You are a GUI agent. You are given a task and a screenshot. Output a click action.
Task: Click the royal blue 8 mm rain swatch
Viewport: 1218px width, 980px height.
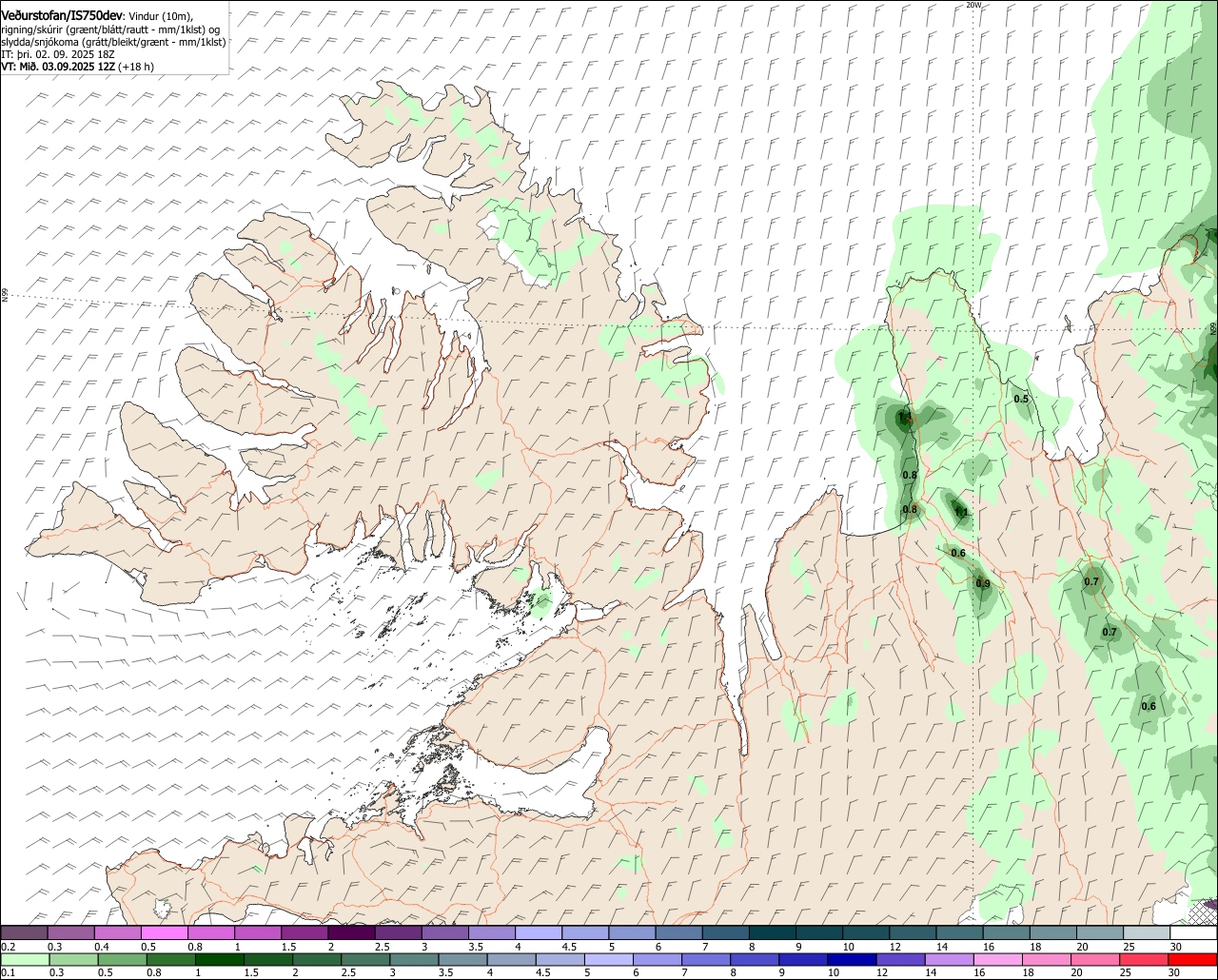pos(755,960)
